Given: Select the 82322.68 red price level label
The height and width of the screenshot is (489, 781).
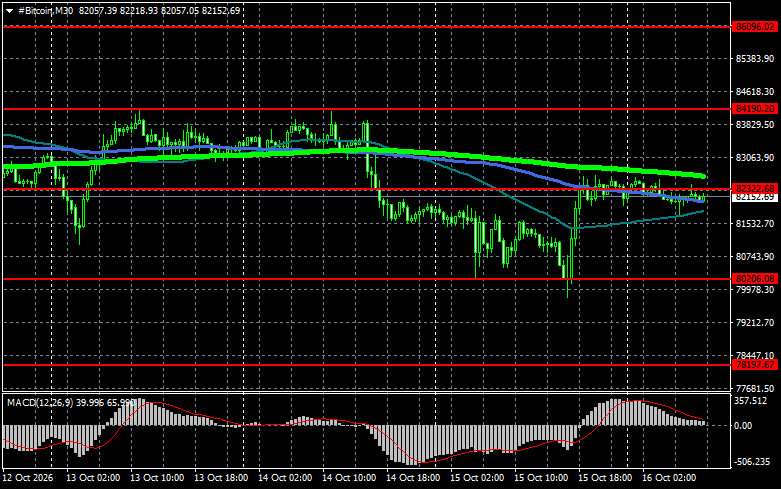Looking at the screenshot, I should coord(755,189).
